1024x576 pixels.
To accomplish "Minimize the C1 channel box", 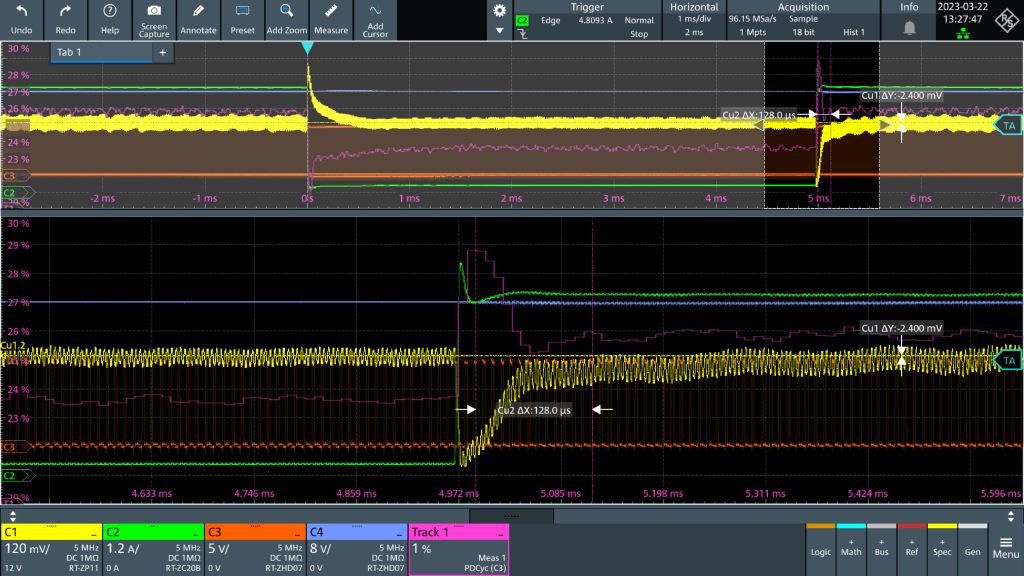I will [x=93, y=533].
